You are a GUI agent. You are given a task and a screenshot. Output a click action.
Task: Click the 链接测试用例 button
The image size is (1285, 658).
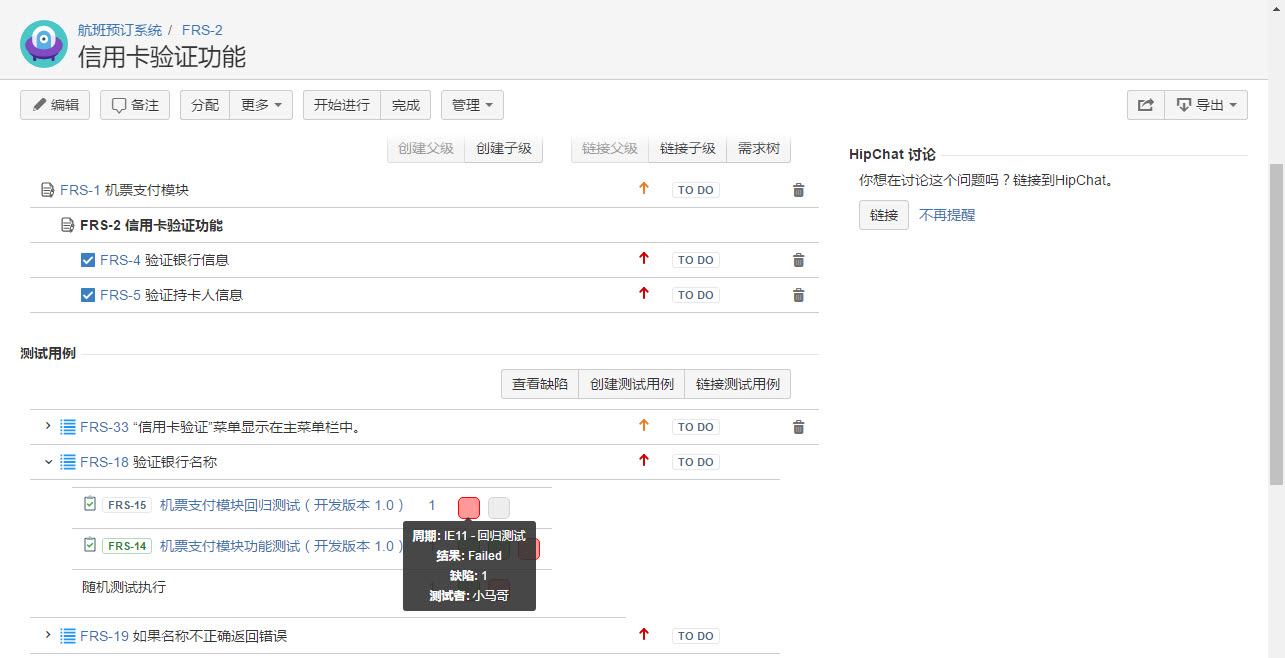coord(738,384)
